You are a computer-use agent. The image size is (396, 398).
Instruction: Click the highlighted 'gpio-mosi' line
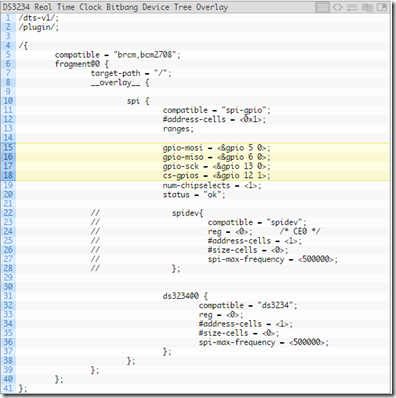pos(216,148)
